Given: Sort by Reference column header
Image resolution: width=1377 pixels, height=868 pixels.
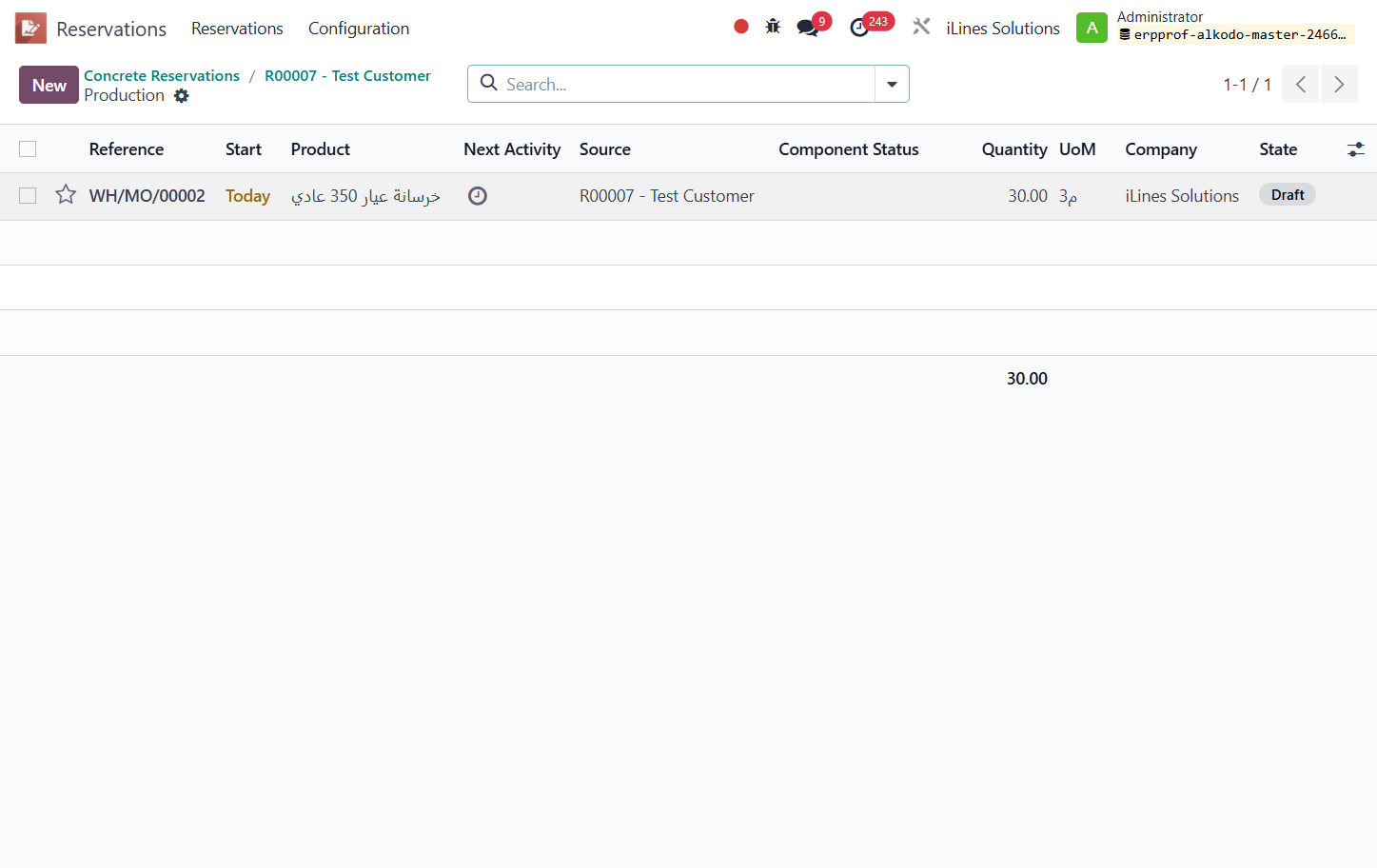Looking at the screenshot, I should pos(127,149).
